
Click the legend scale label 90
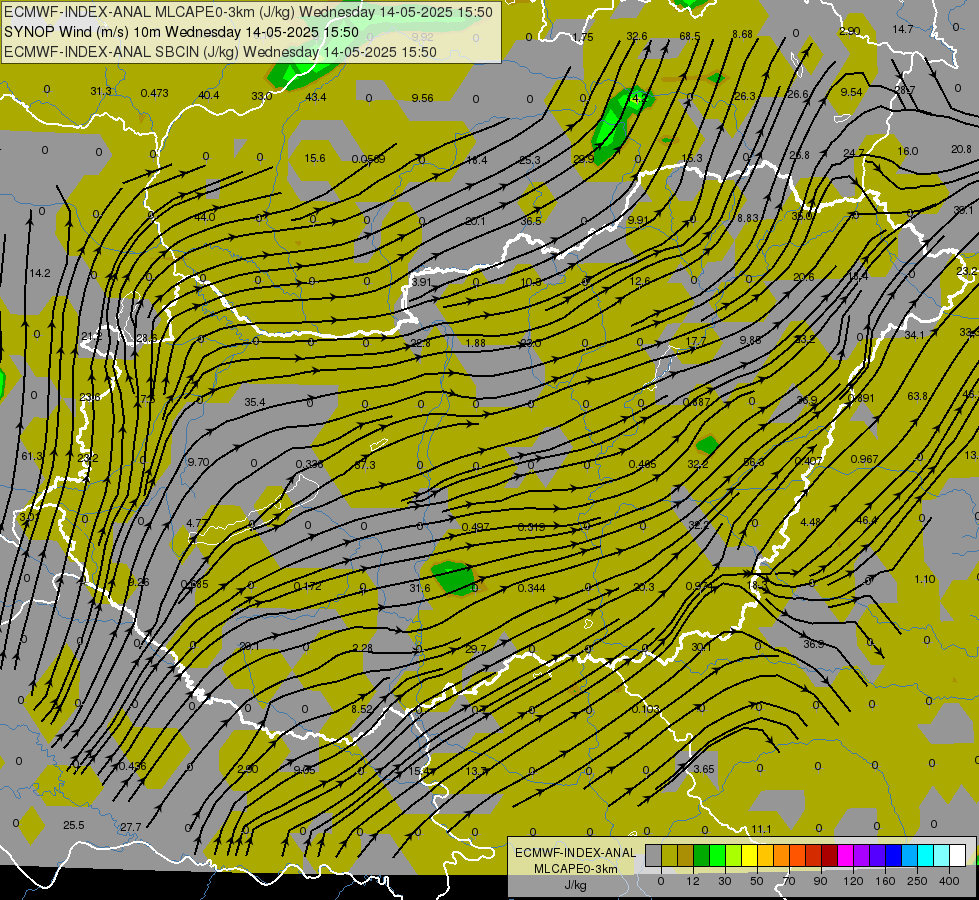point(820,881)
